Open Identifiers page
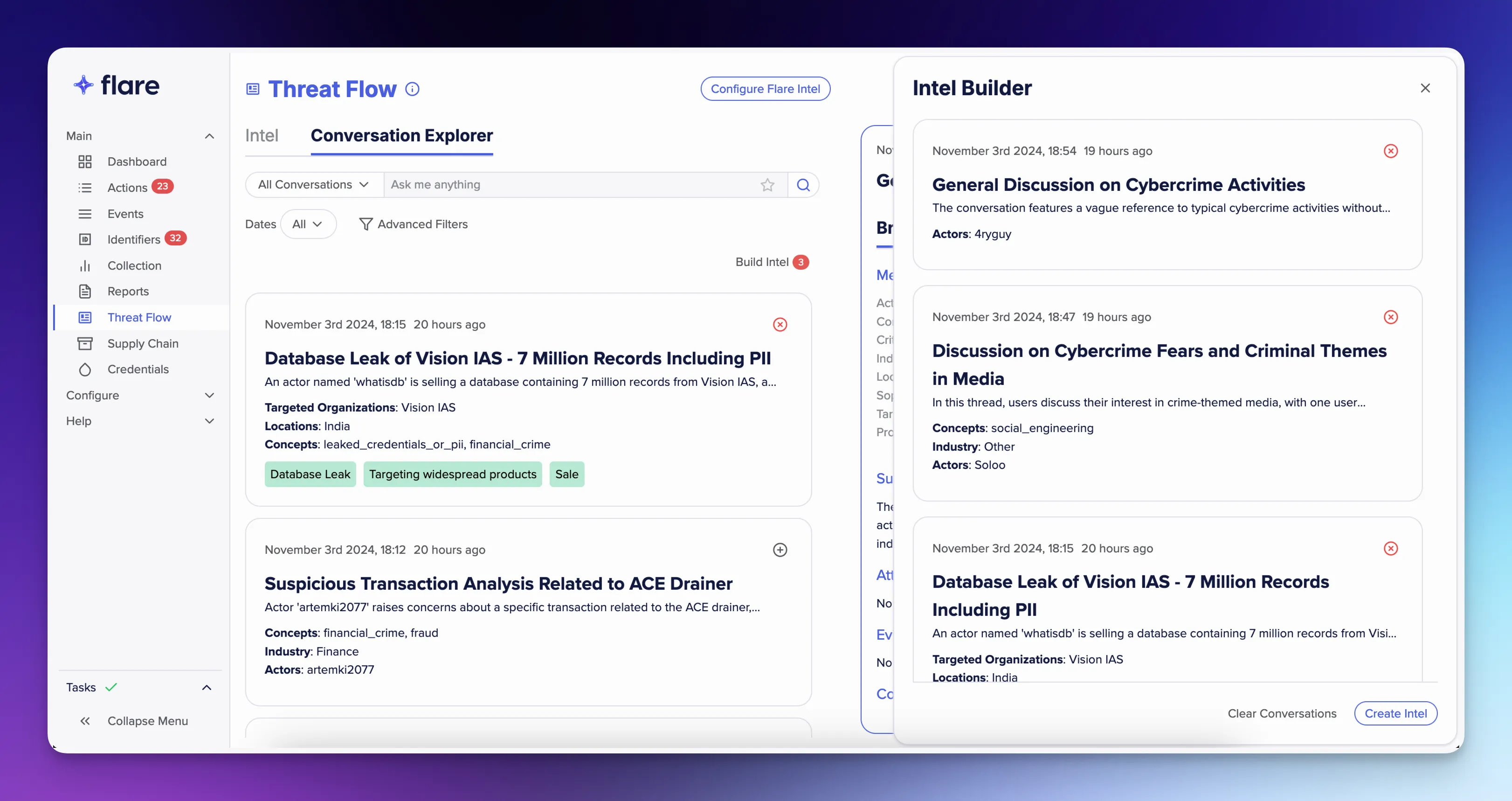1512x801 pixels. point(133,239)
